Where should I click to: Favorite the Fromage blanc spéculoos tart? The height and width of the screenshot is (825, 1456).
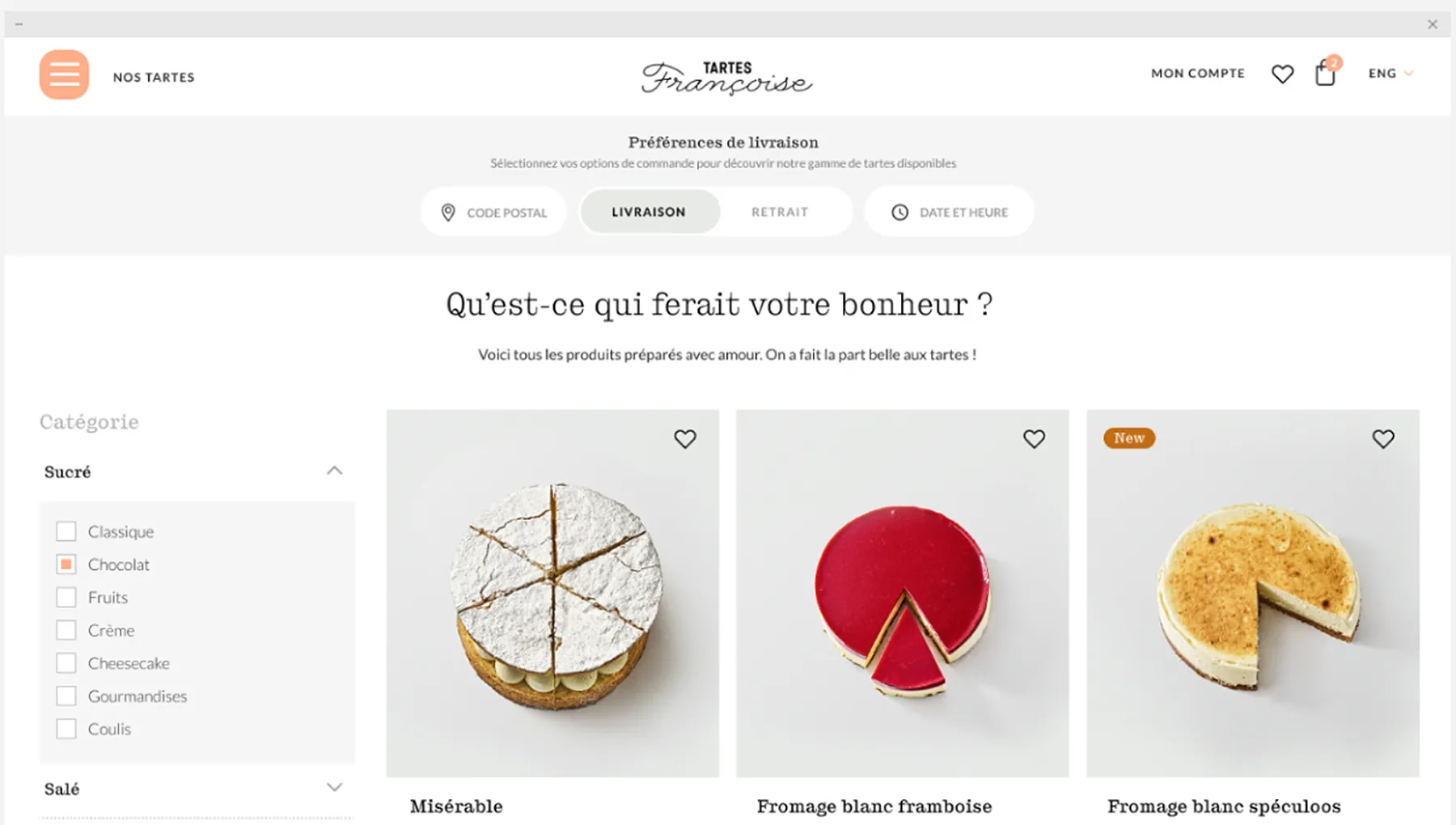[x=1383, y=438]
